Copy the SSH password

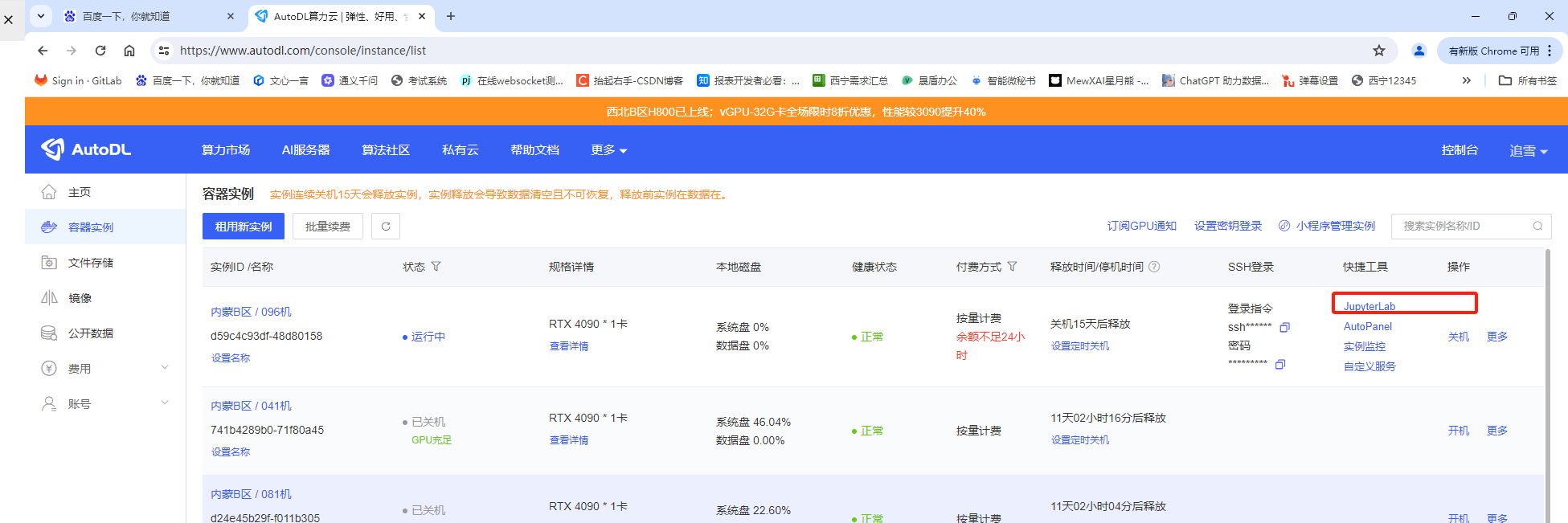point(1280,364)
